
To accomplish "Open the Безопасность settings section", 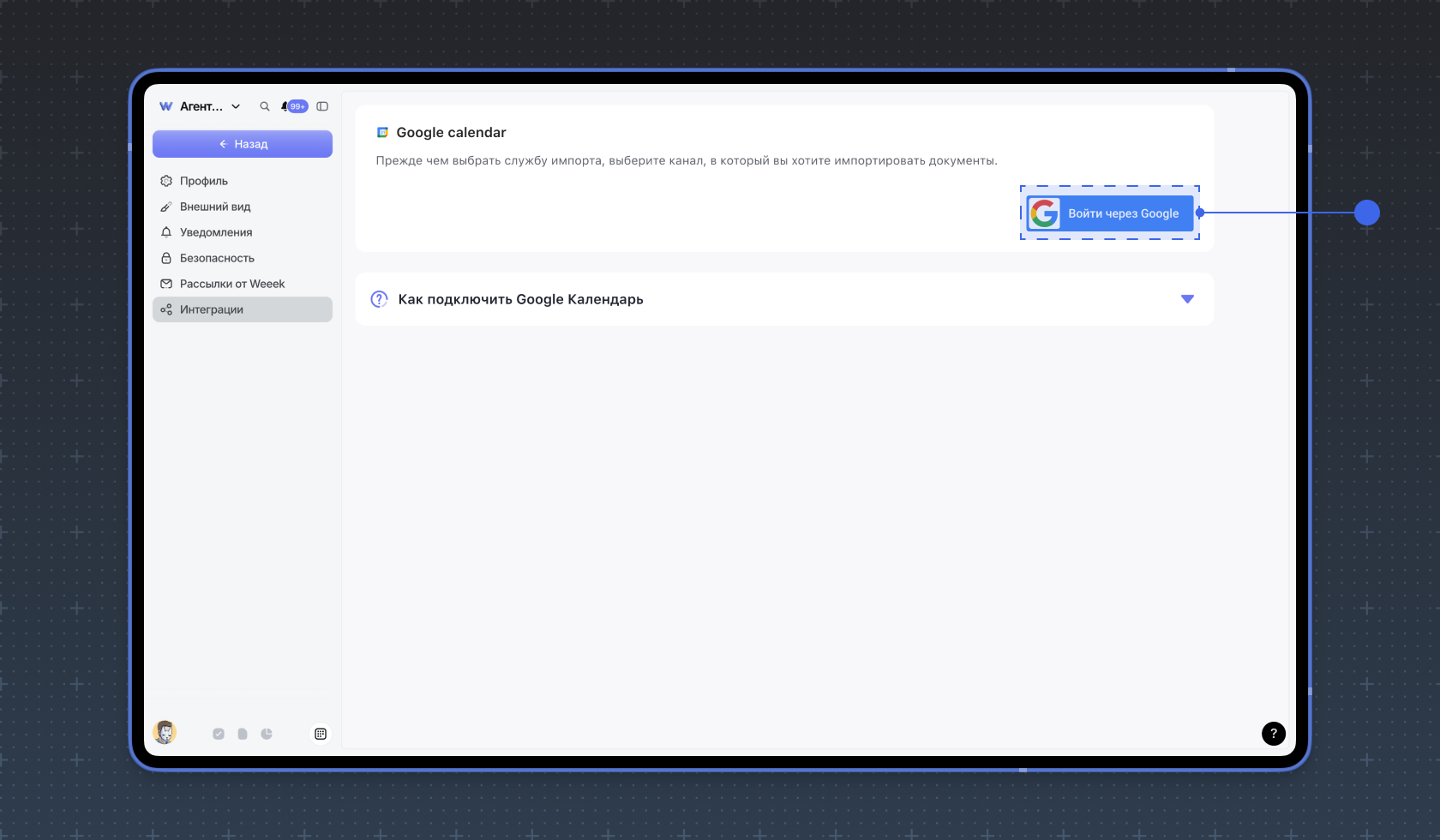I will click(243, 258).
